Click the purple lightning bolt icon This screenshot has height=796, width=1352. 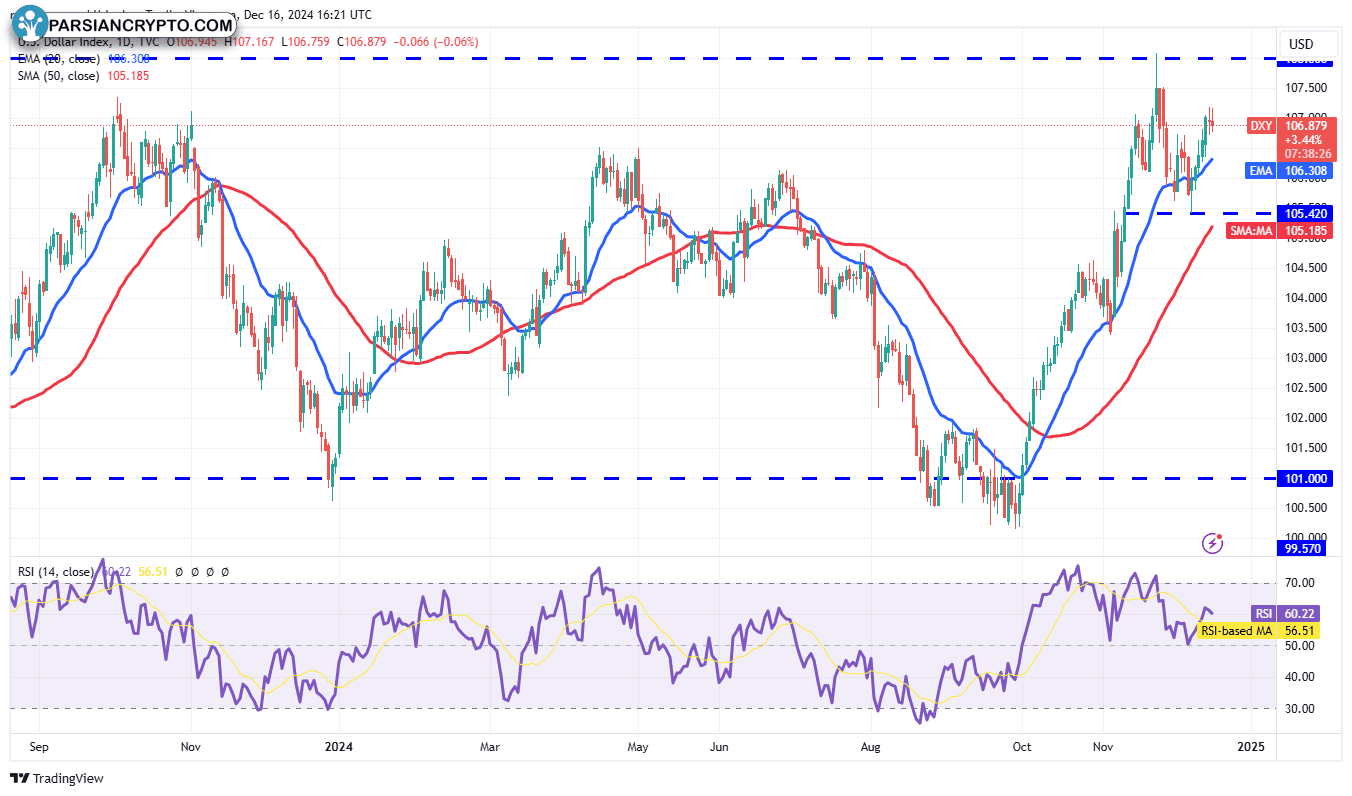pyautogui.click(x=1212, y=543)
